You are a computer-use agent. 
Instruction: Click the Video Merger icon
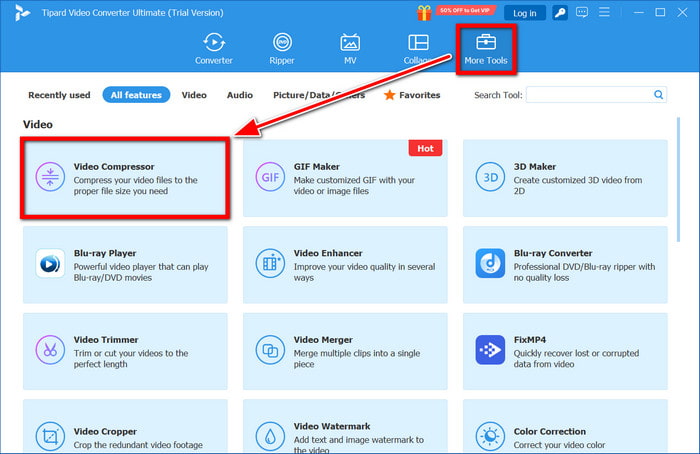tap(270, 350)
